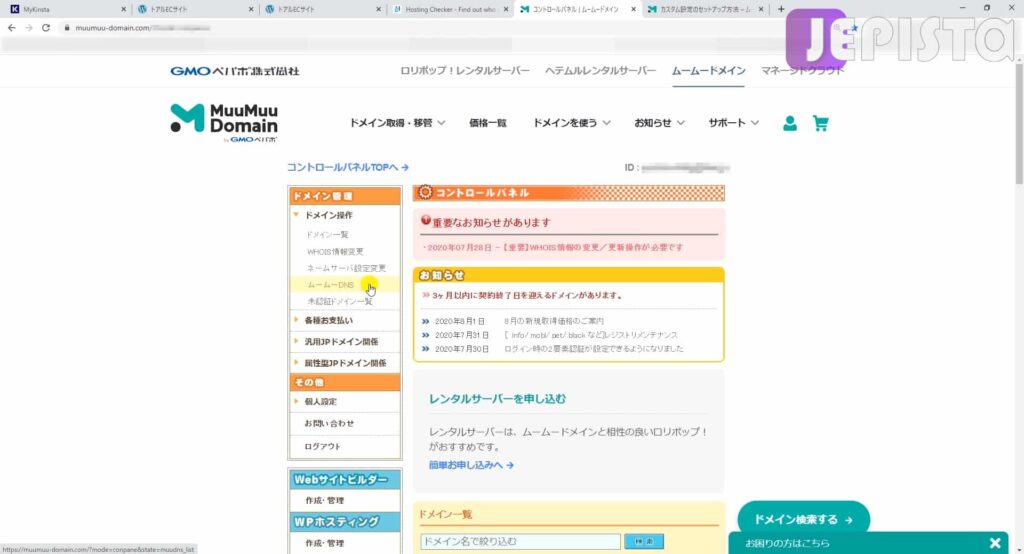Select ムームードメイン in top navigation

click(709, 71)
